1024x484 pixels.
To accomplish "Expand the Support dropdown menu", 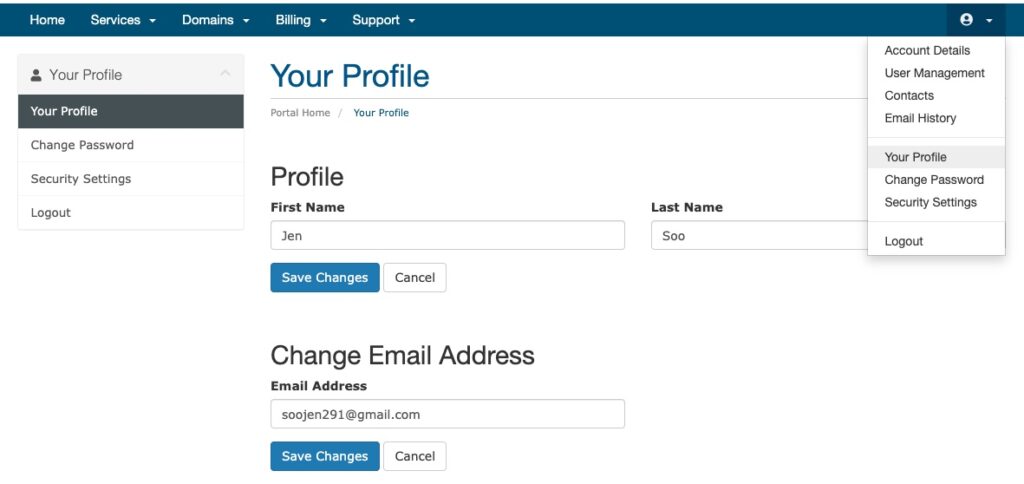I will click(383, 20).
